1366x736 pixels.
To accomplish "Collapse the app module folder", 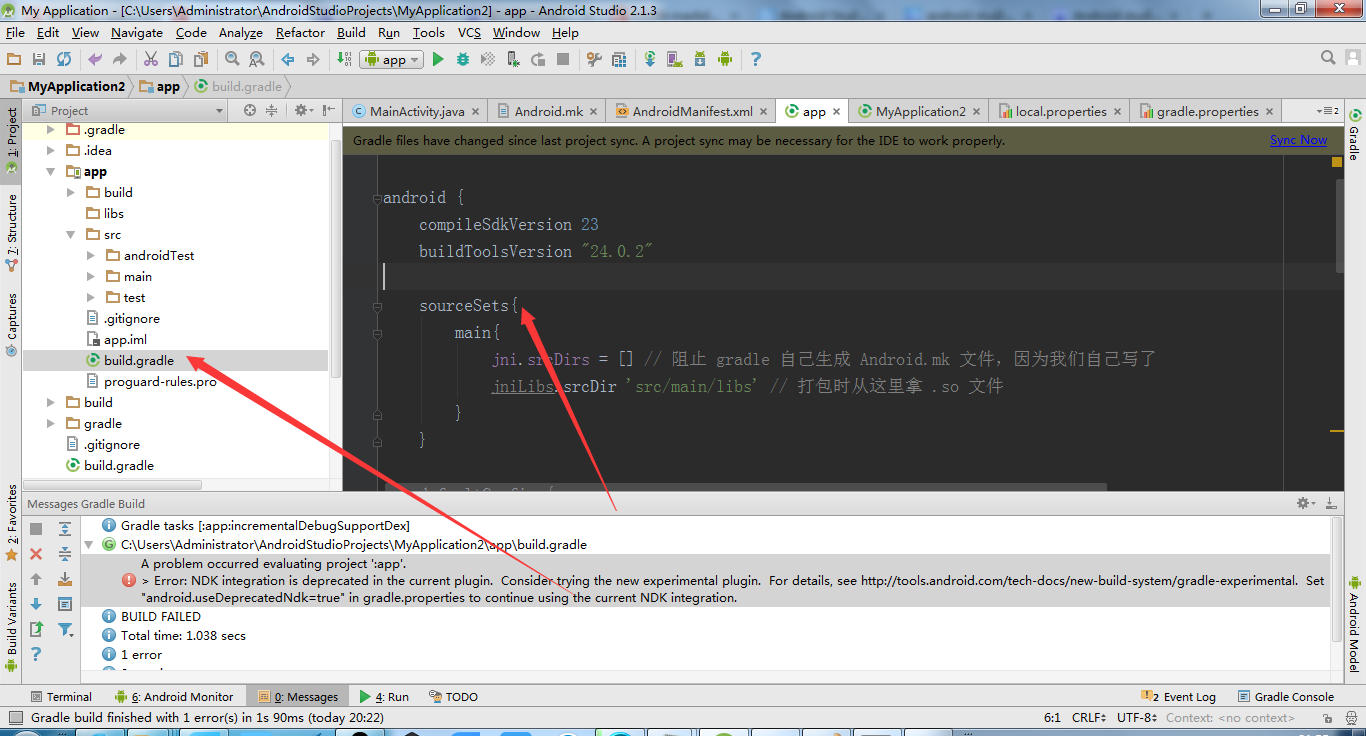I will 51,172.
